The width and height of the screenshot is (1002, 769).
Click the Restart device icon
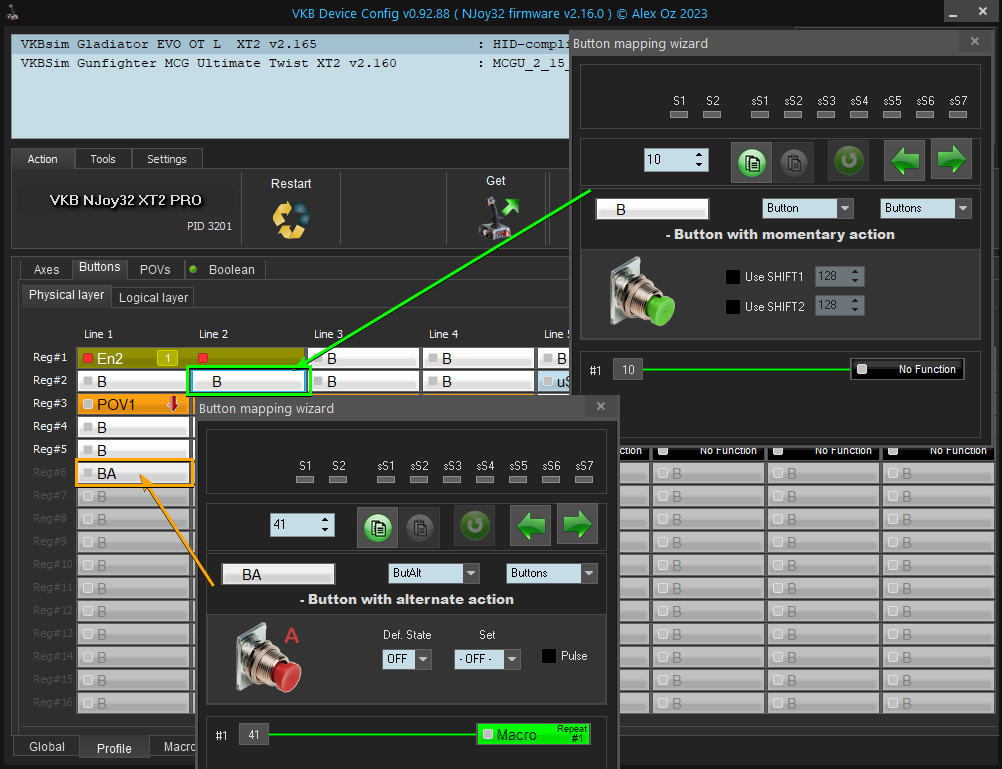[291, 218]
